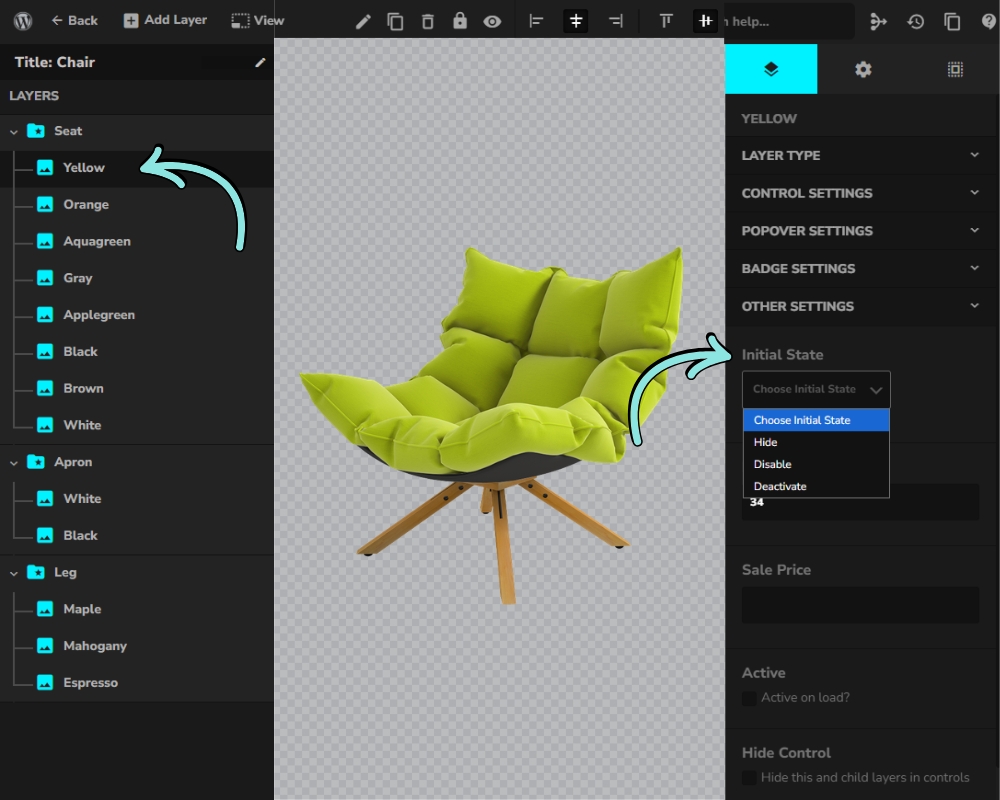Toggle the lock layer icon
The height and width of the screenshot is (800, 1000).
[x=460, y=21]
